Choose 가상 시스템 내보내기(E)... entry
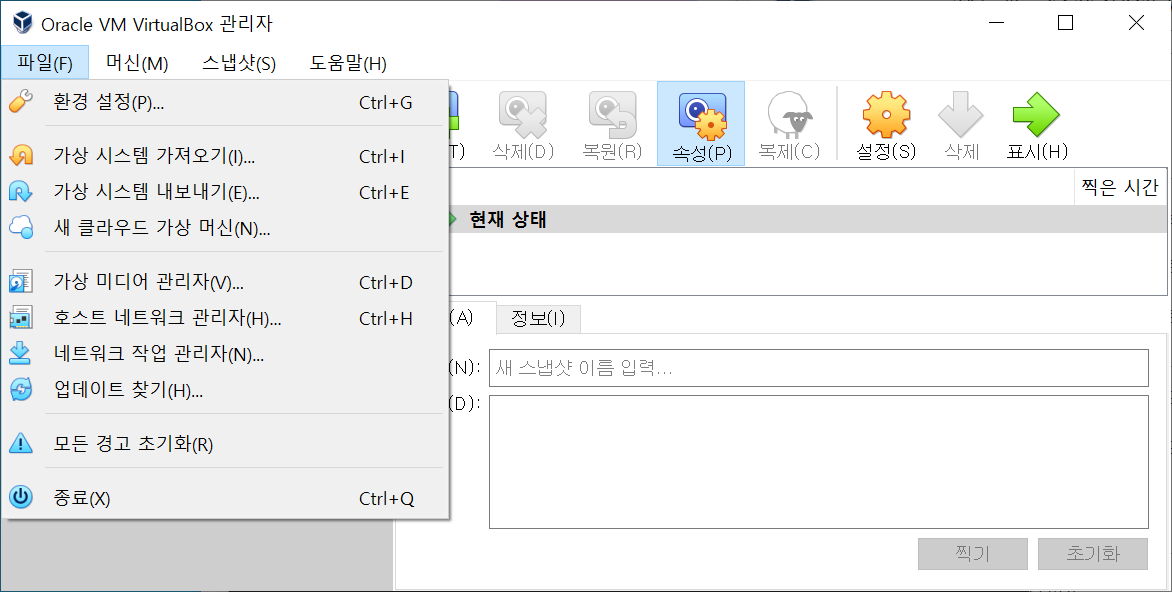The width and height of the screenshot is (1172, 592). tap(225, 192)
